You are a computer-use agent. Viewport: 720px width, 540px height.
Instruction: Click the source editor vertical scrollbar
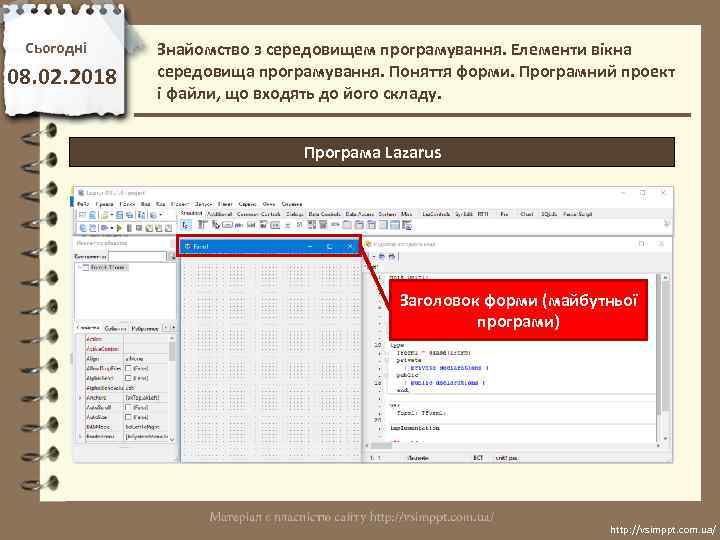click(665, 357)
